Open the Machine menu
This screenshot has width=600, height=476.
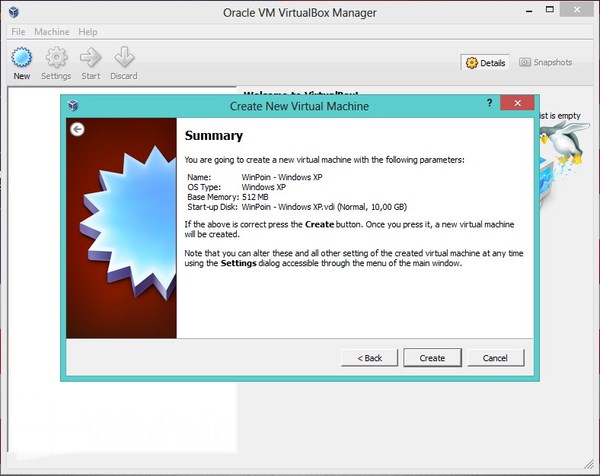coord(52,32)
